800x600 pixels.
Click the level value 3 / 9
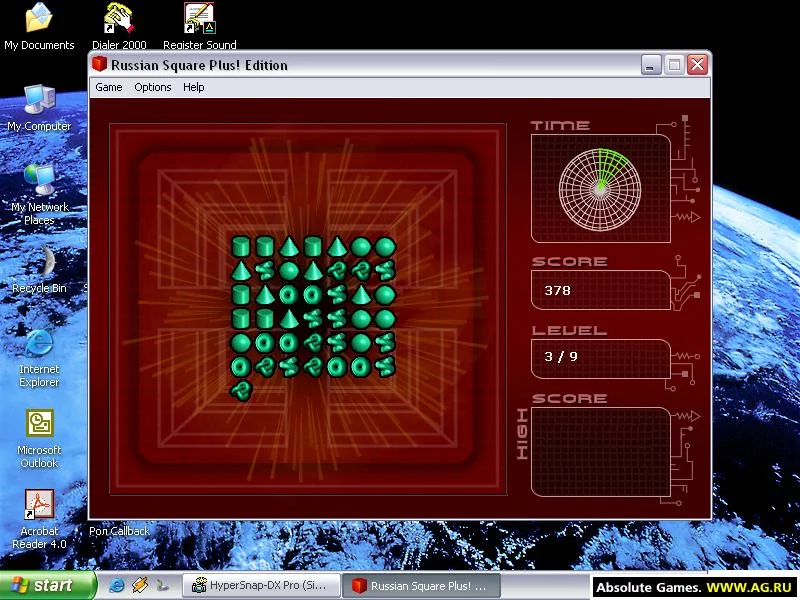[561, 356]
